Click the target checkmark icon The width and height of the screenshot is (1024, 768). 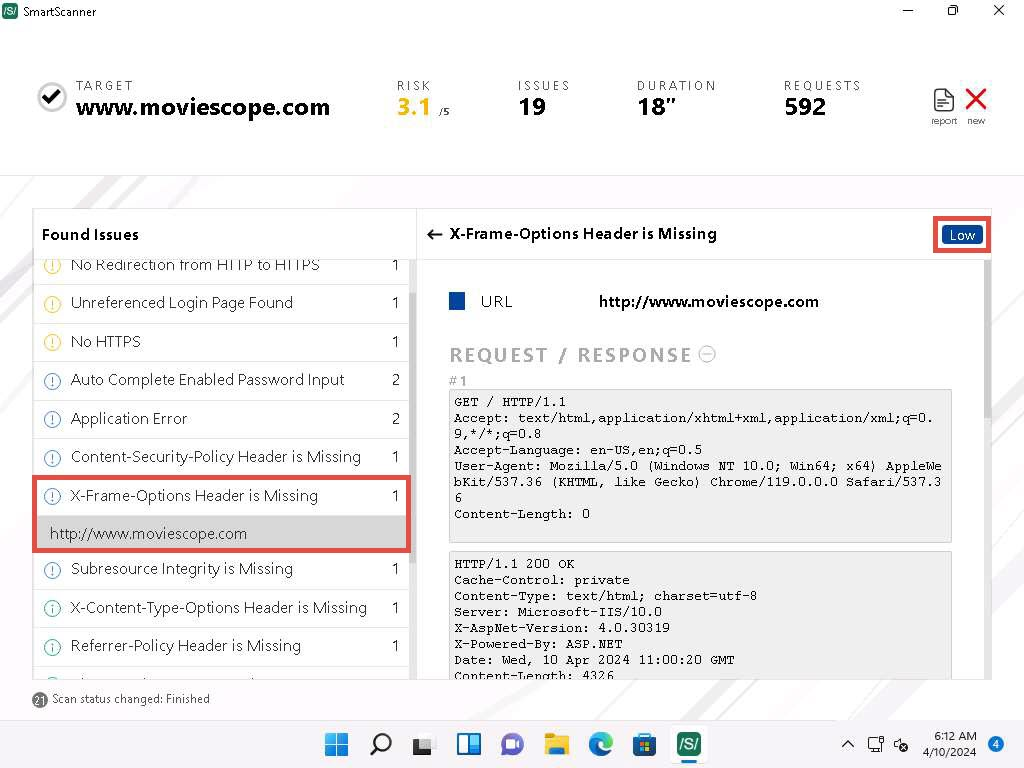coord(52,97)
